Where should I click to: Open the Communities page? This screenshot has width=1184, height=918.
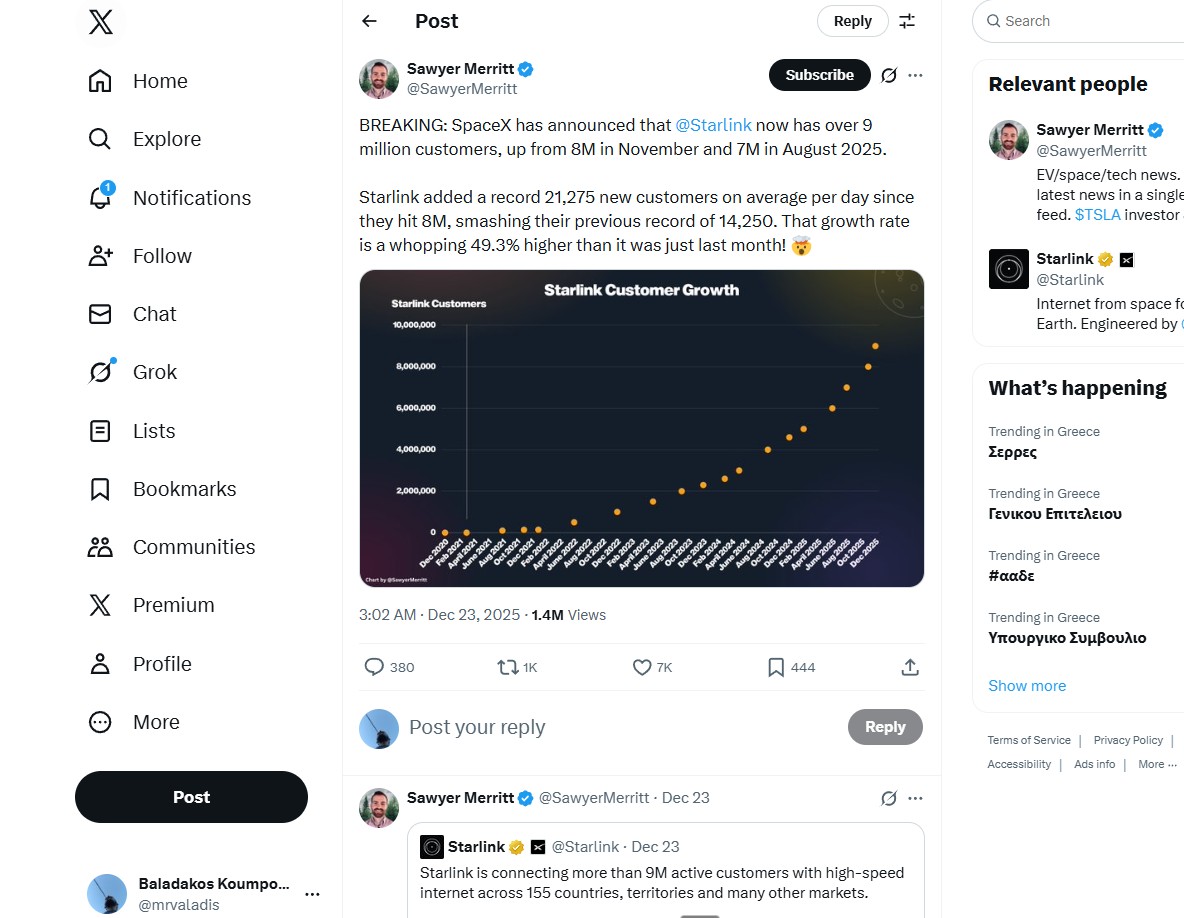coord(100,547)
